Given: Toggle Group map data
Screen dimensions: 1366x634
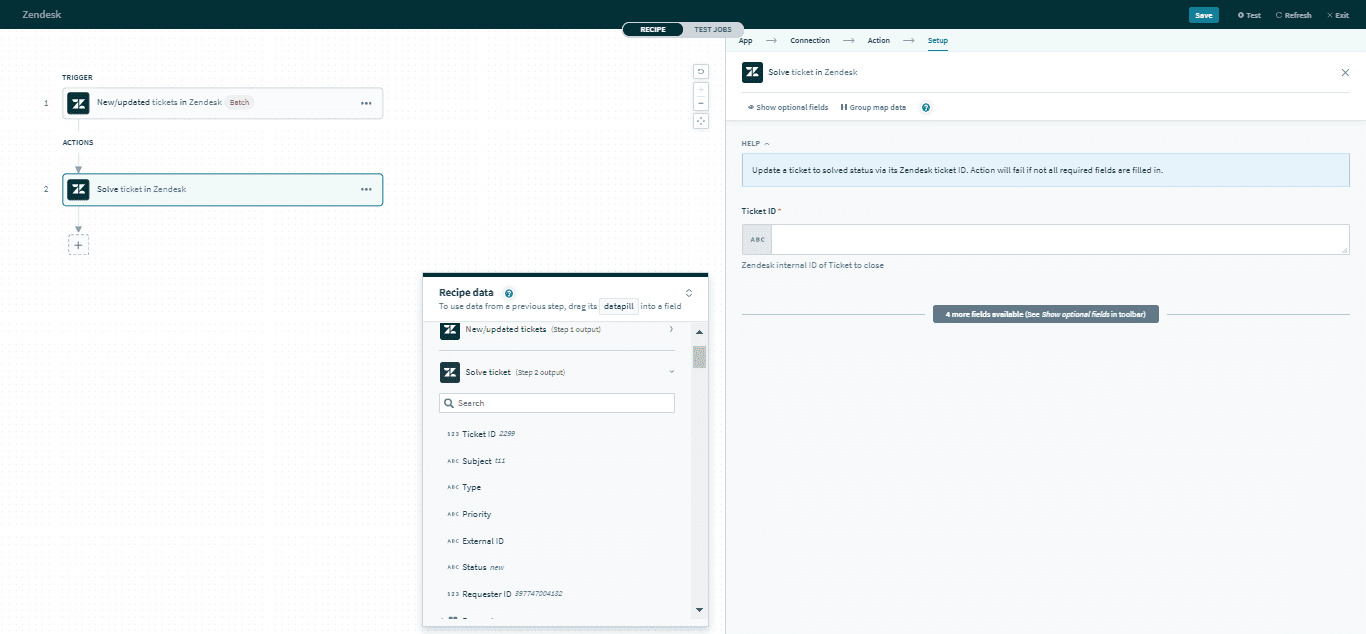Looking at the screenshot, I should pyautogui.click(x=873, y=107).
